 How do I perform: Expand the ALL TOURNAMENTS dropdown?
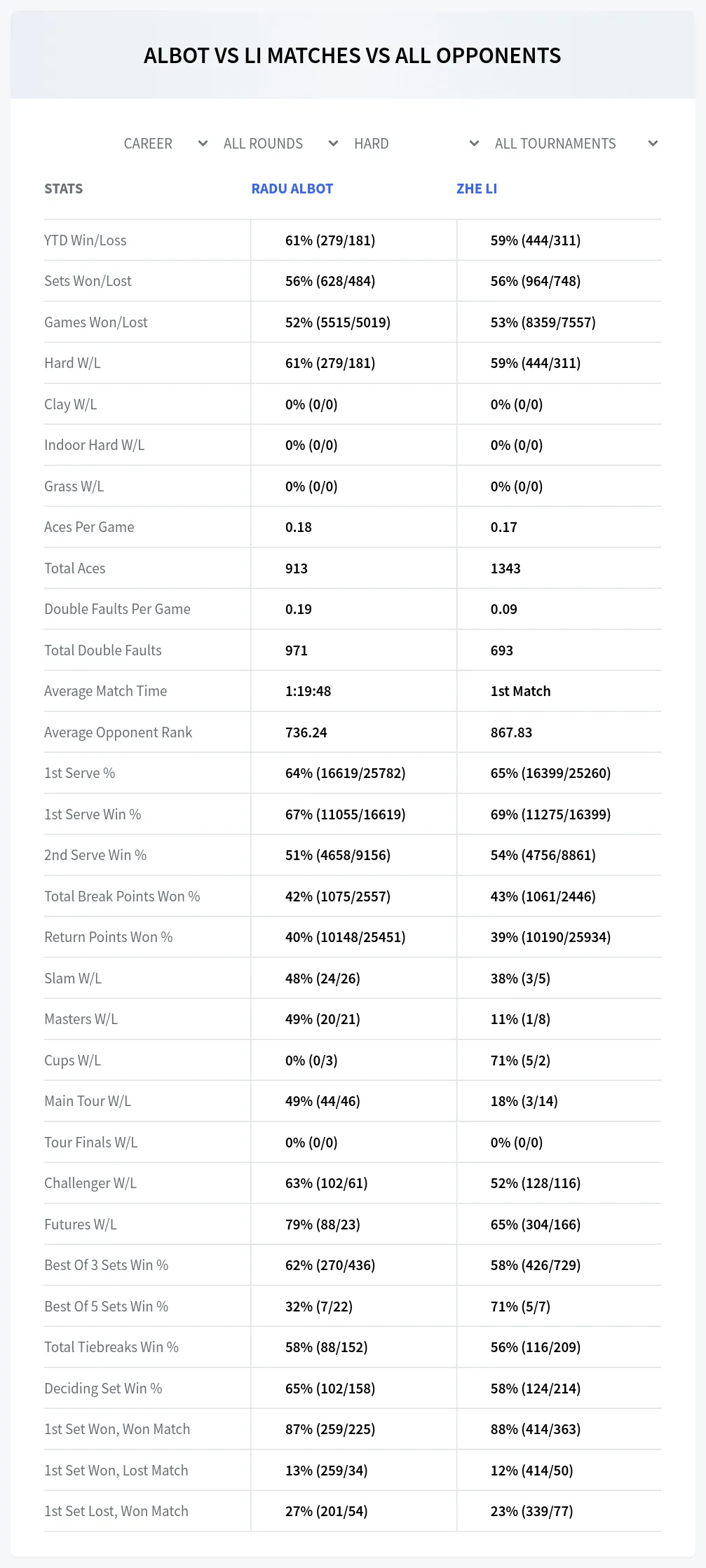[x=576, y=144]
